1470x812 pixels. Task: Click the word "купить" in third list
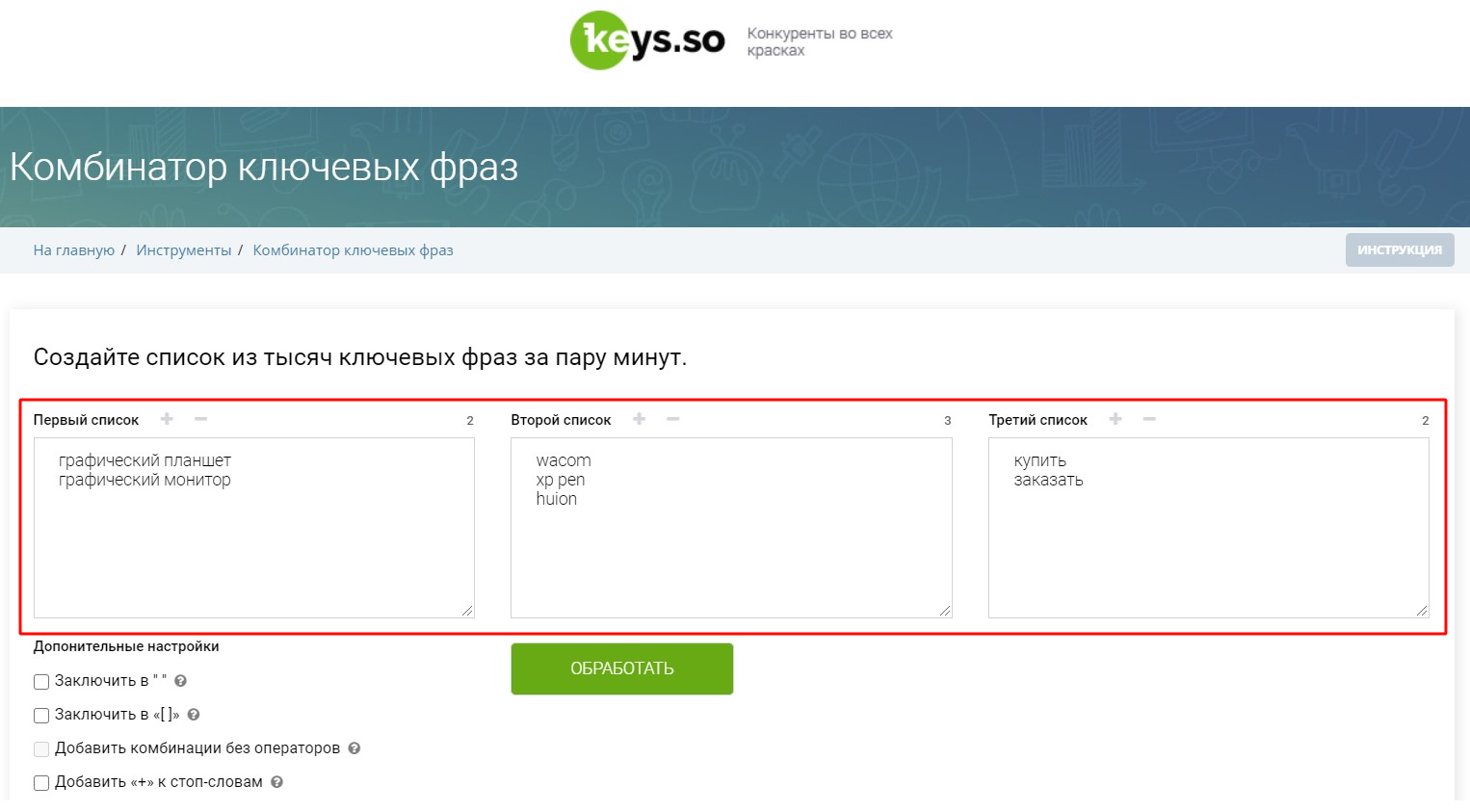pos(1040,460)
